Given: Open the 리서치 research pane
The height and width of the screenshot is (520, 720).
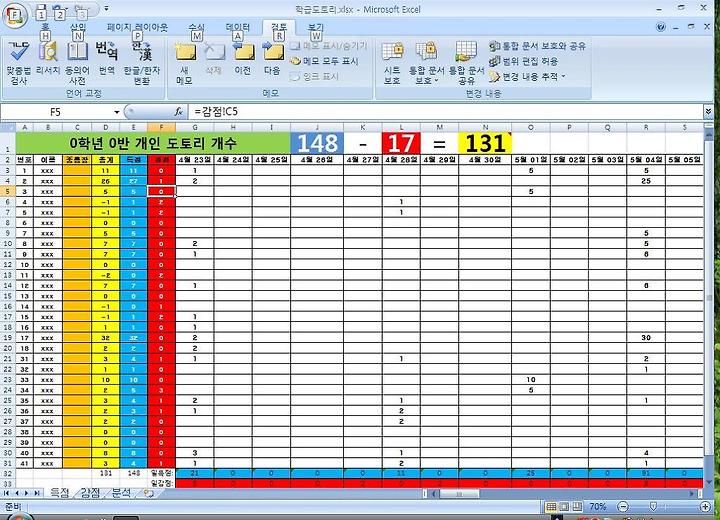Looking at the screenshot, I should 48,58.
